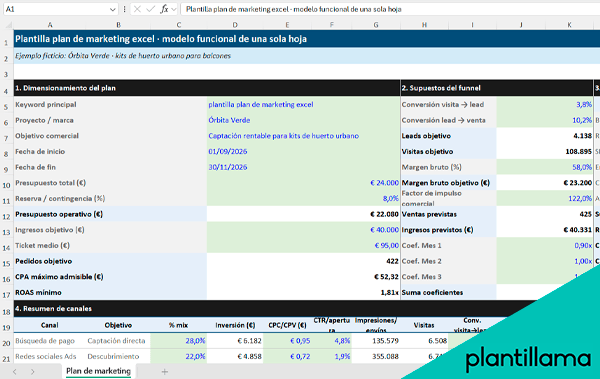Select ticket medio € 95,00 cell

tap(303, 246)
